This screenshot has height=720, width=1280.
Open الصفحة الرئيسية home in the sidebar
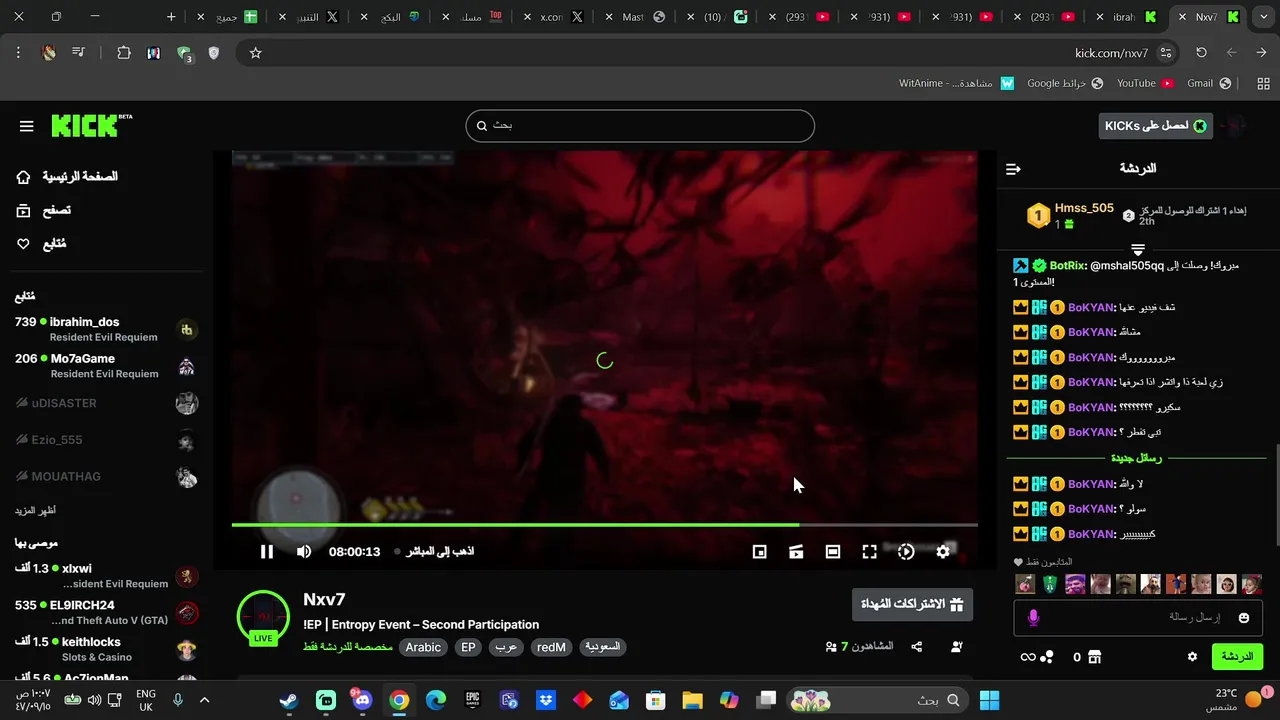tap(67, 177)
